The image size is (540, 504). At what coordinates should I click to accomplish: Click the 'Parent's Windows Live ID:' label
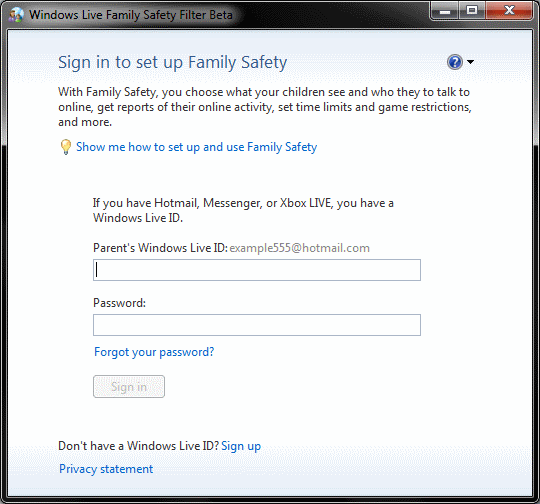click(160, 248)
